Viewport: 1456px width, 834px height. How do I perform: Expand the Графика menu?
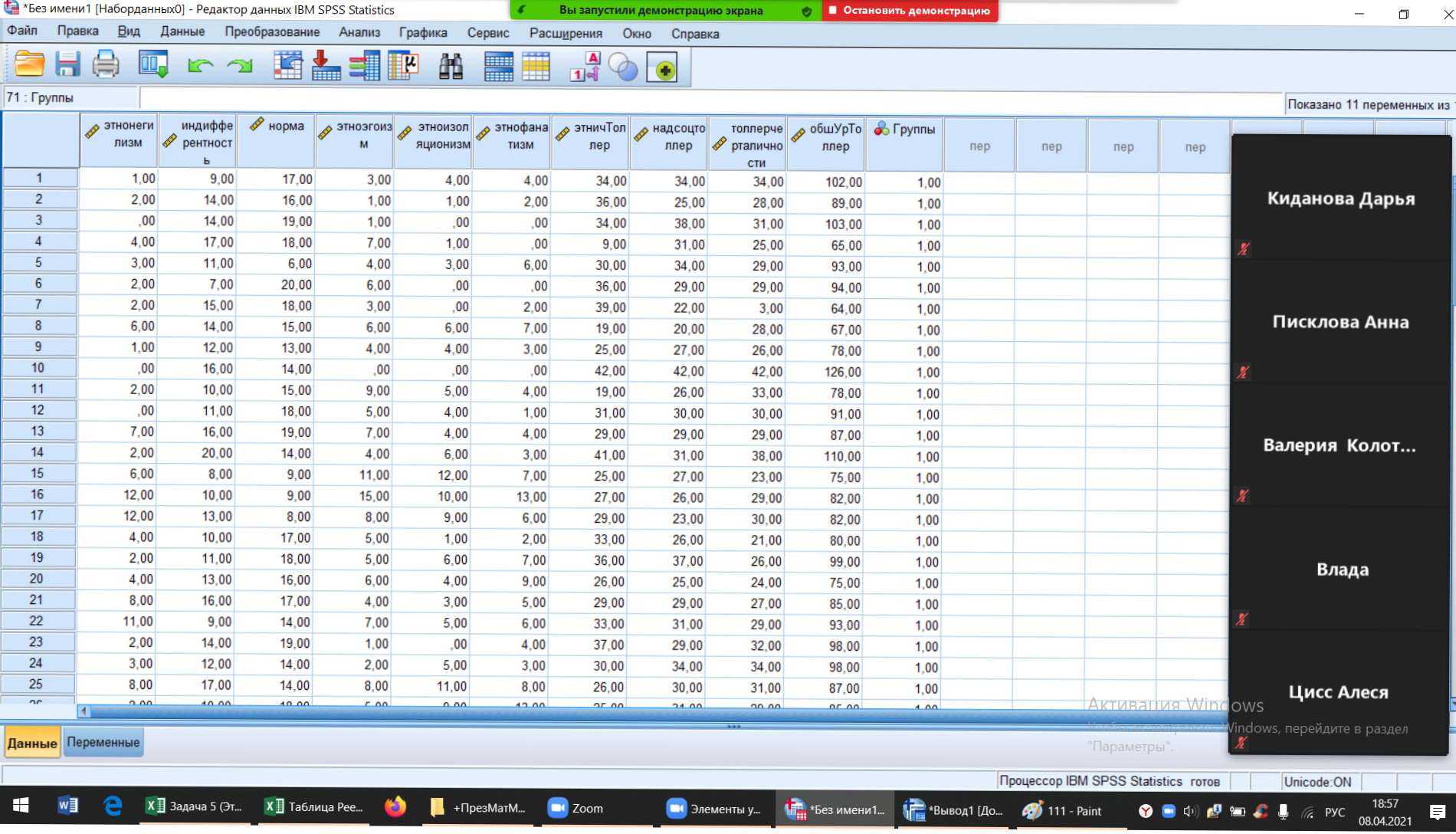pos(423,32)
